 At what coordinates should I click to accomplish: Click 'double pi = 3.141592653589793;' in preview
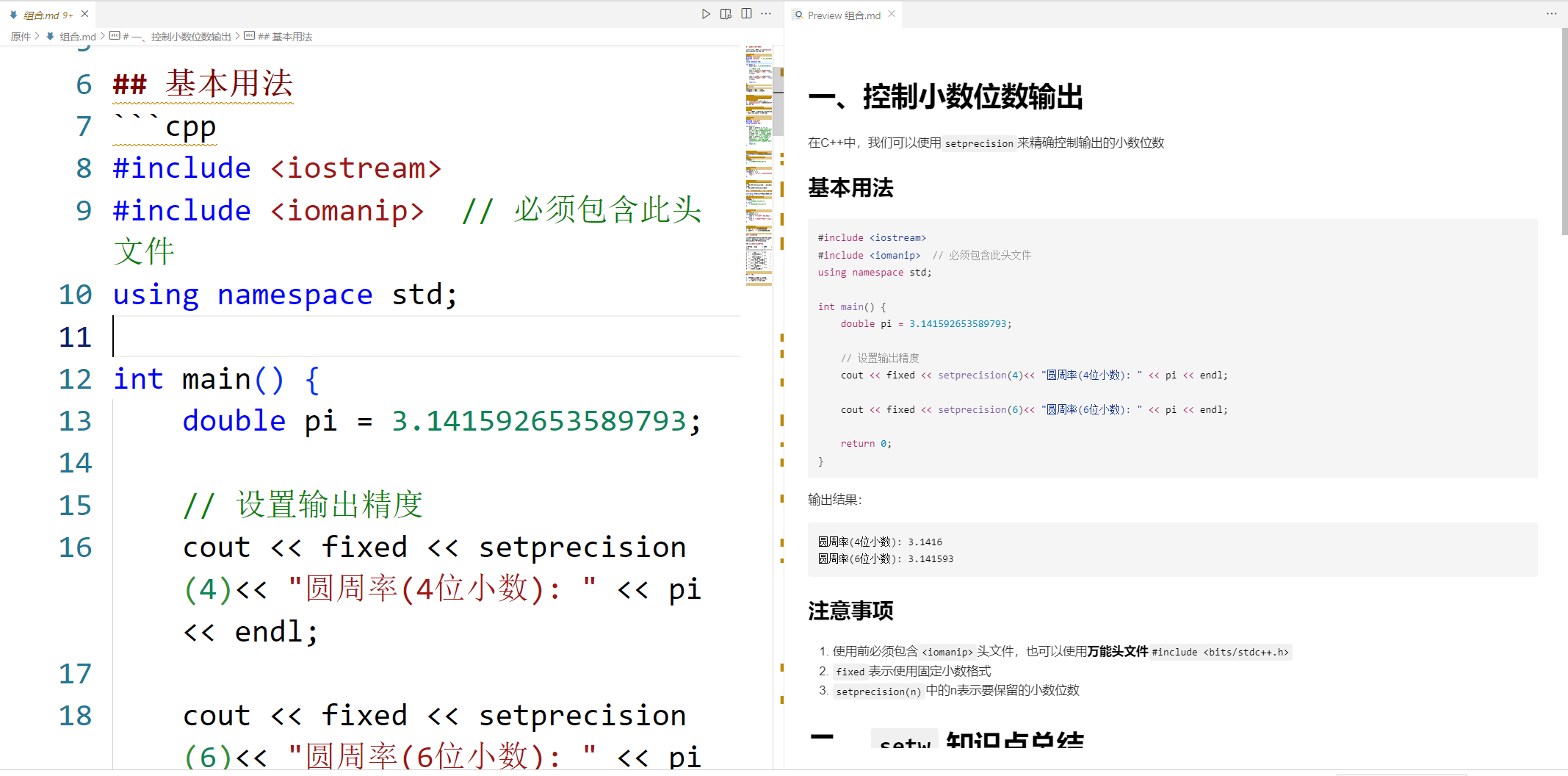point(925,324)
